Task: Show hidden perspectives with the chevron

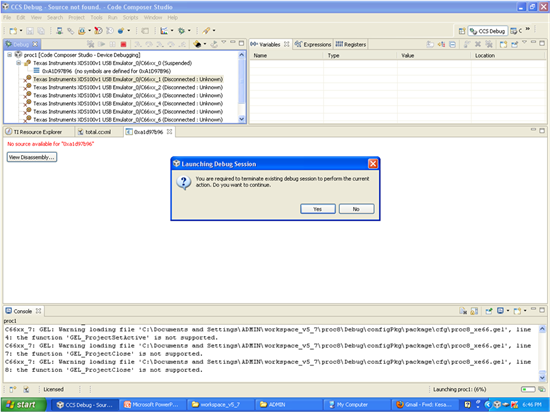Action: coord(528,29)
